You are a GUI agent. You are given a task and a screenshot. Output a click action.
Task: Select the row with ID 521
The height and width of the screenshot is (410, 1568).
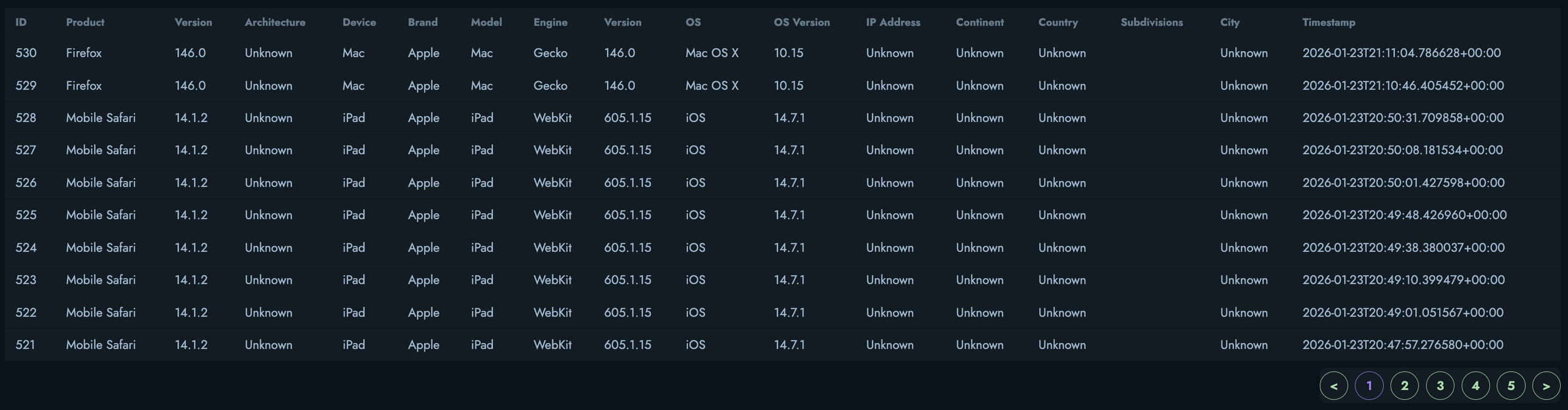pyautogui.click(x=25, y=345)
